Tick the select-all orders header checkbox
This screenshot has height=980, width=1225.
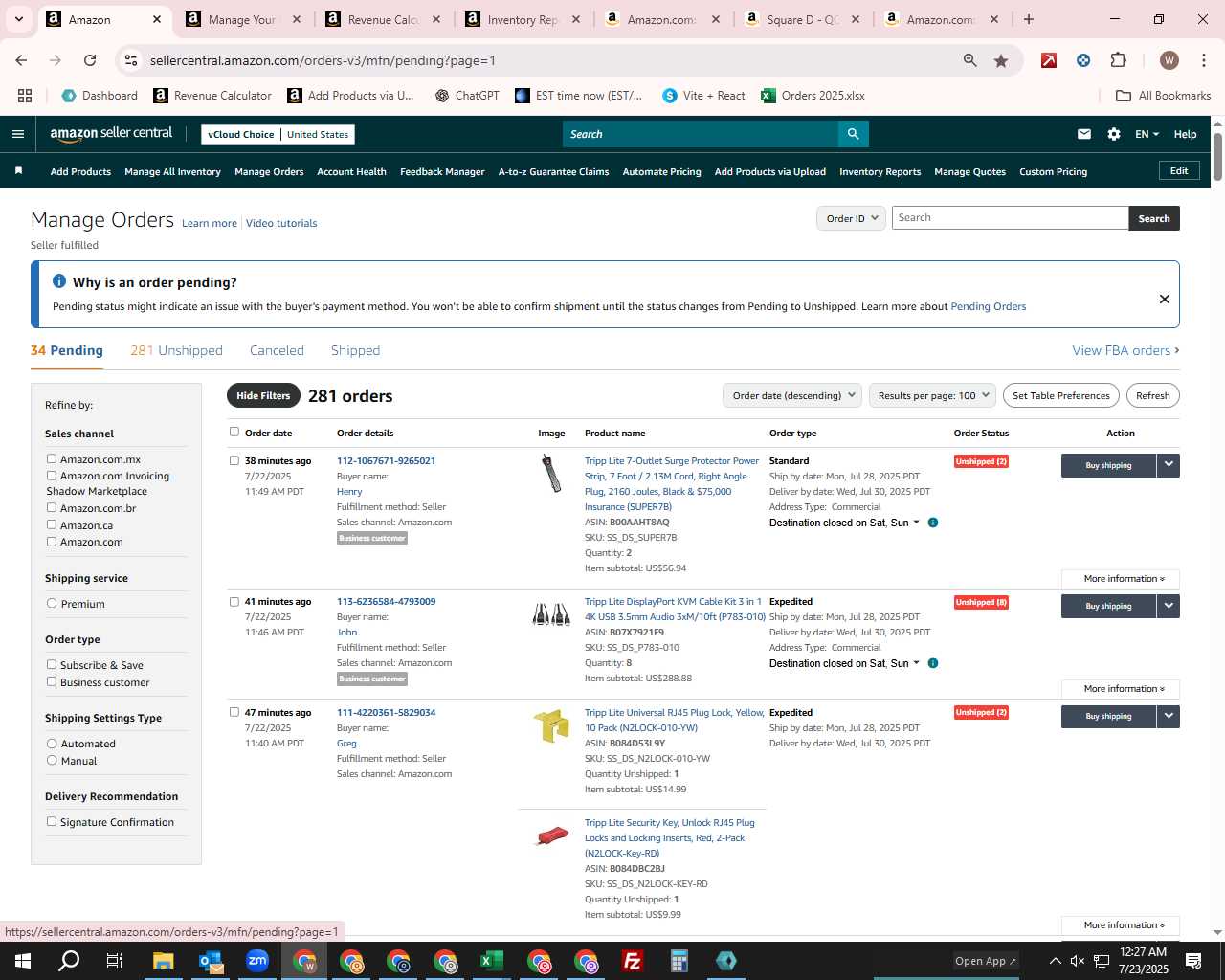tap(234, 432)
